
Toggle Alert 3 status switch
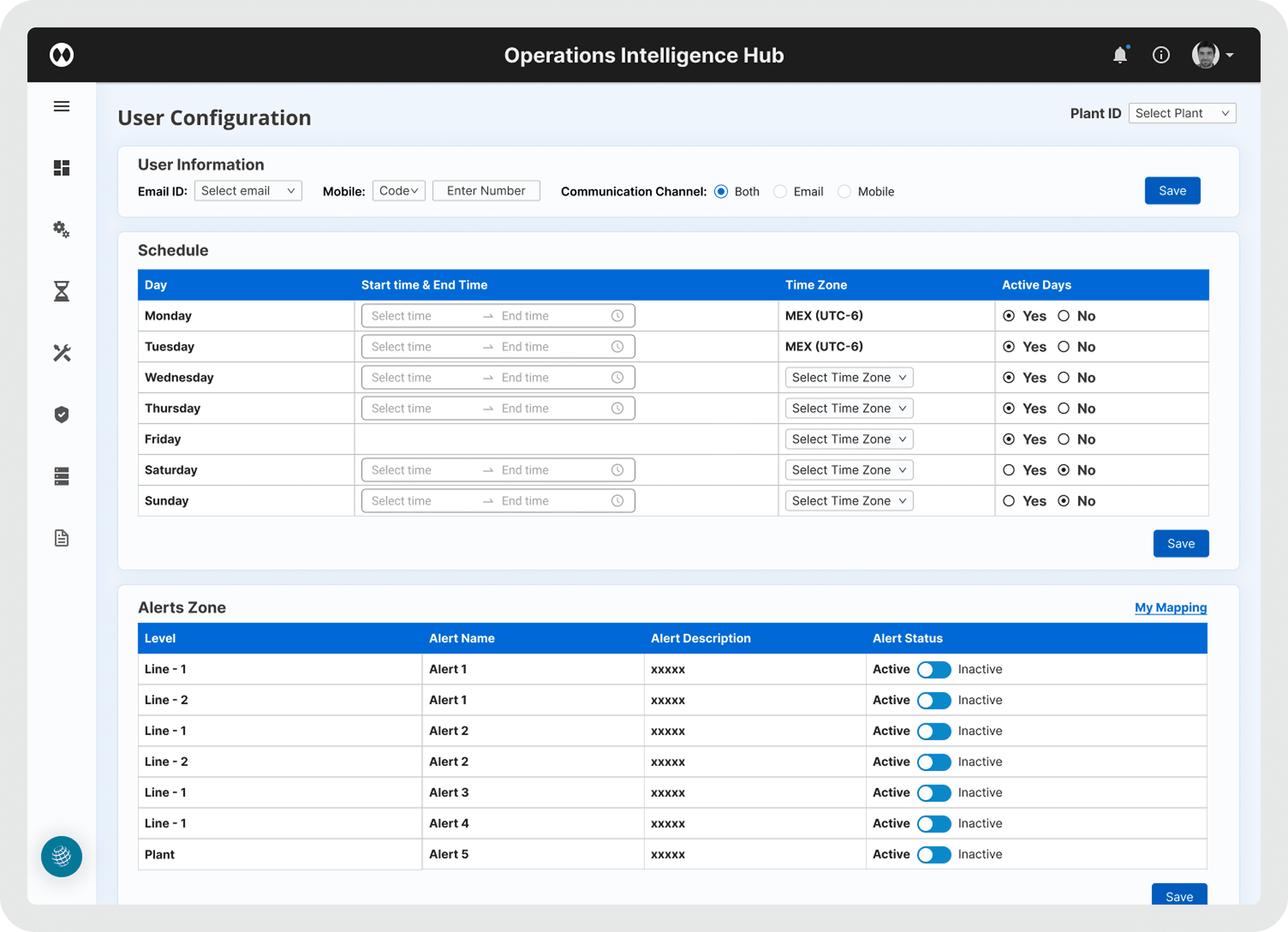pos(934,793)
